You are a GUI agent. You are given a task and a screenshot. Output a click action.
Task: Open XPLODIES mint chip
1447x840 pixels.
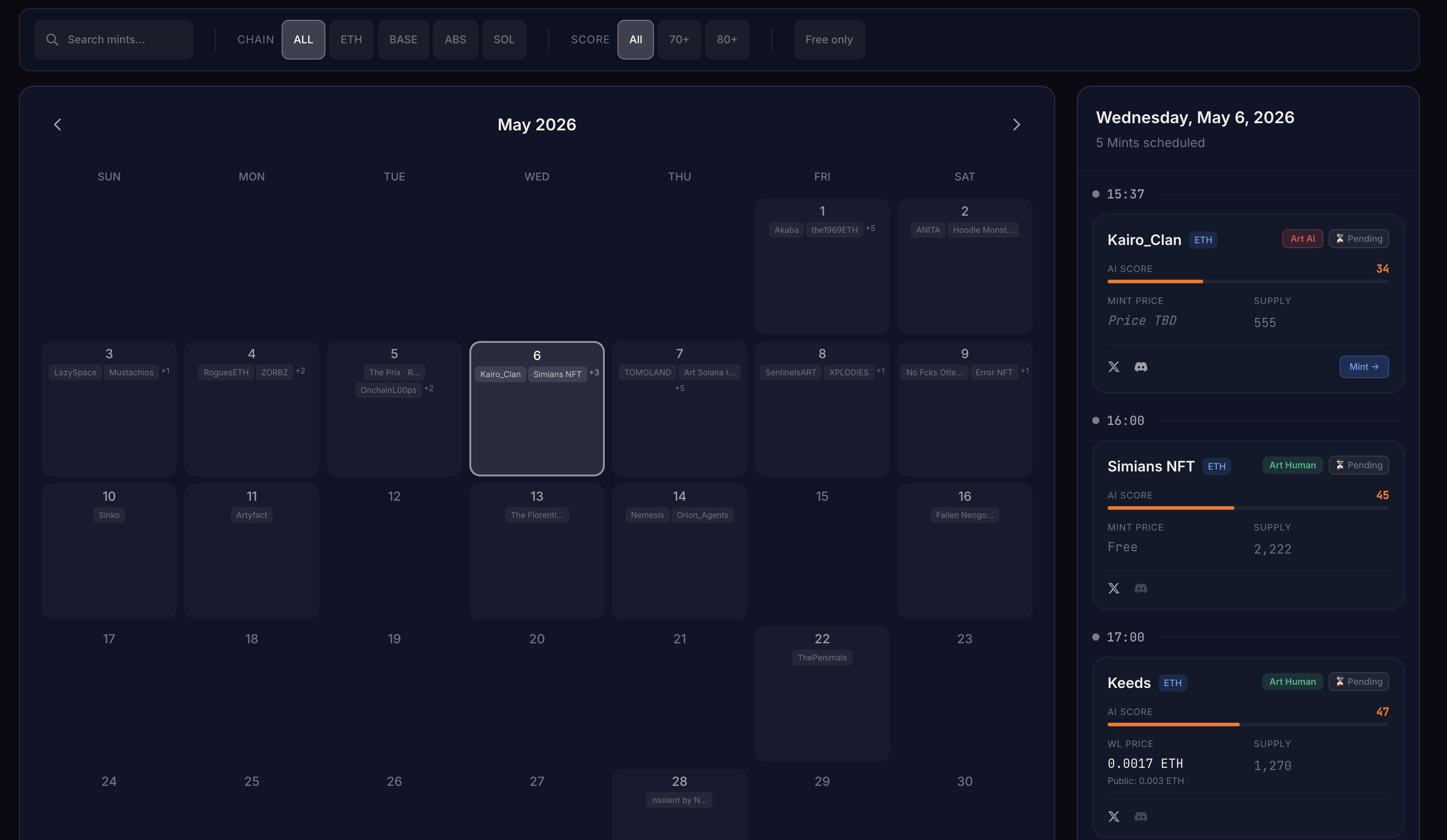point(849,373)
